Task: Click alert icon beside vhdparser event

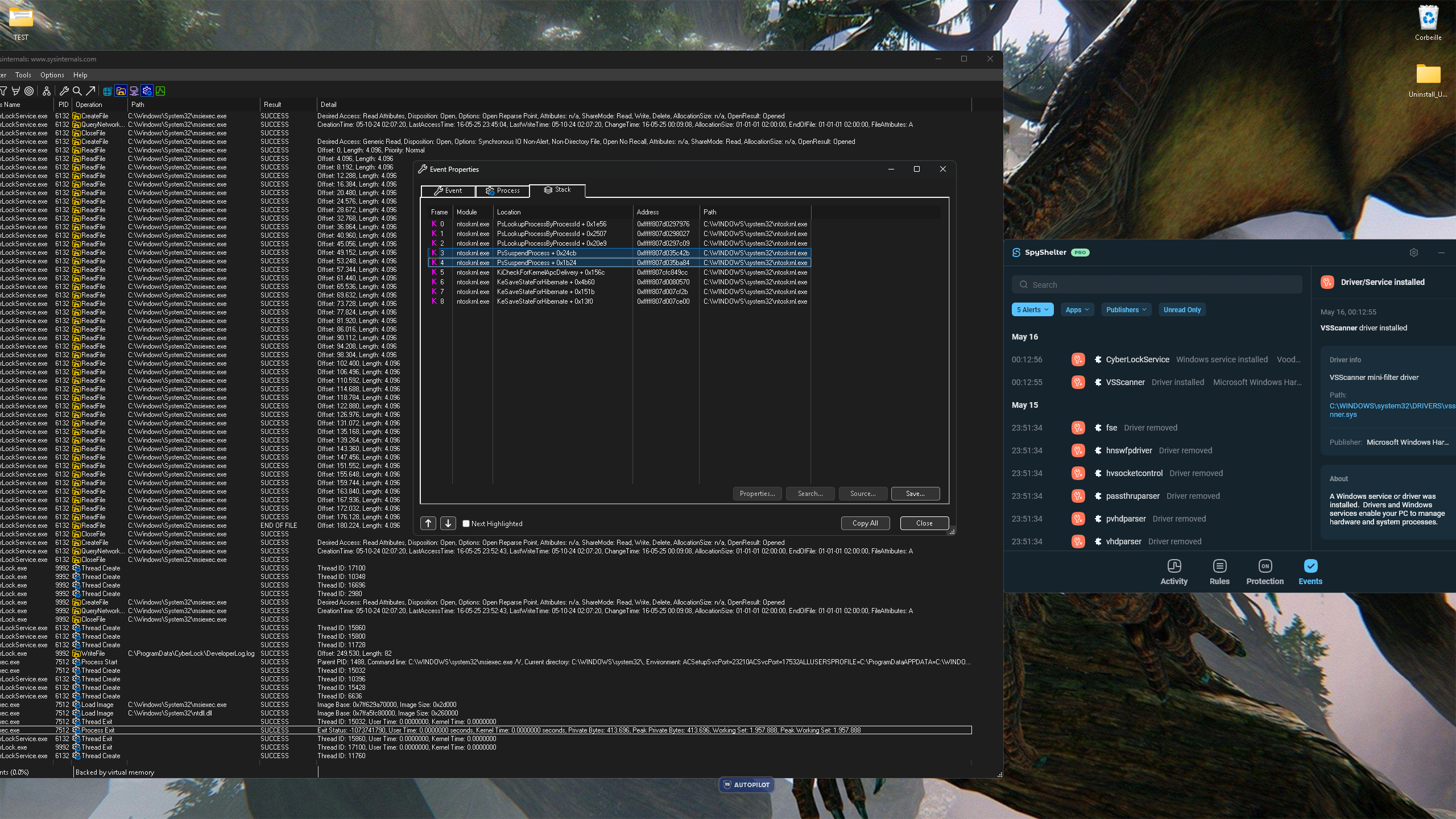Action: pos(1078,541)
